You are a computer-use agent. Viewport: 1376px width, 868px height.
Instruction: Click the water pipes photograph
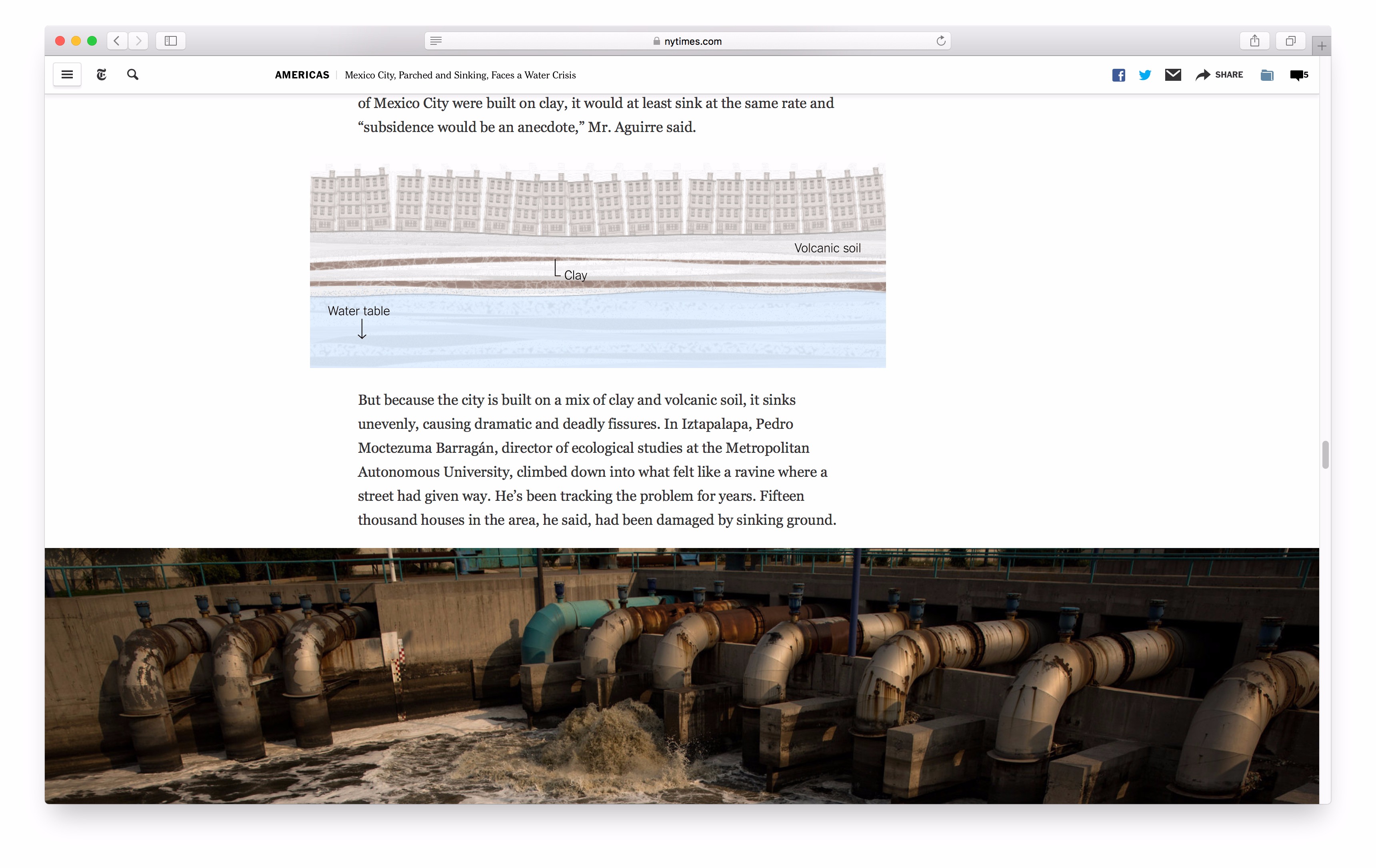pyautogui.click(x=681, y=676)
